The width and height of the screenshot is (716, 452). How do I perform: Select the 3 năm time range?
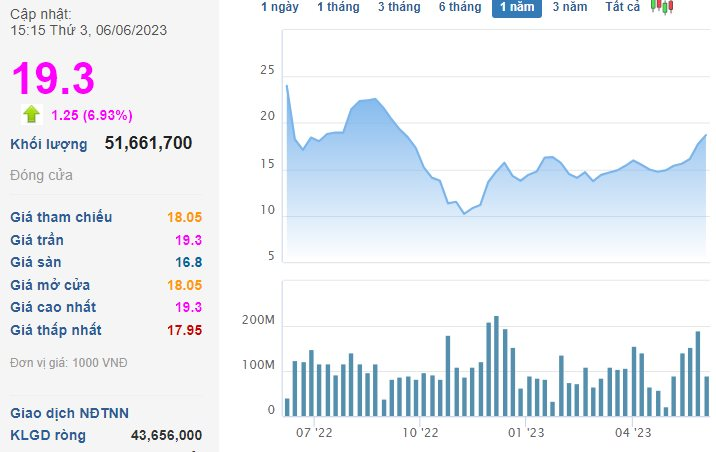570,7
